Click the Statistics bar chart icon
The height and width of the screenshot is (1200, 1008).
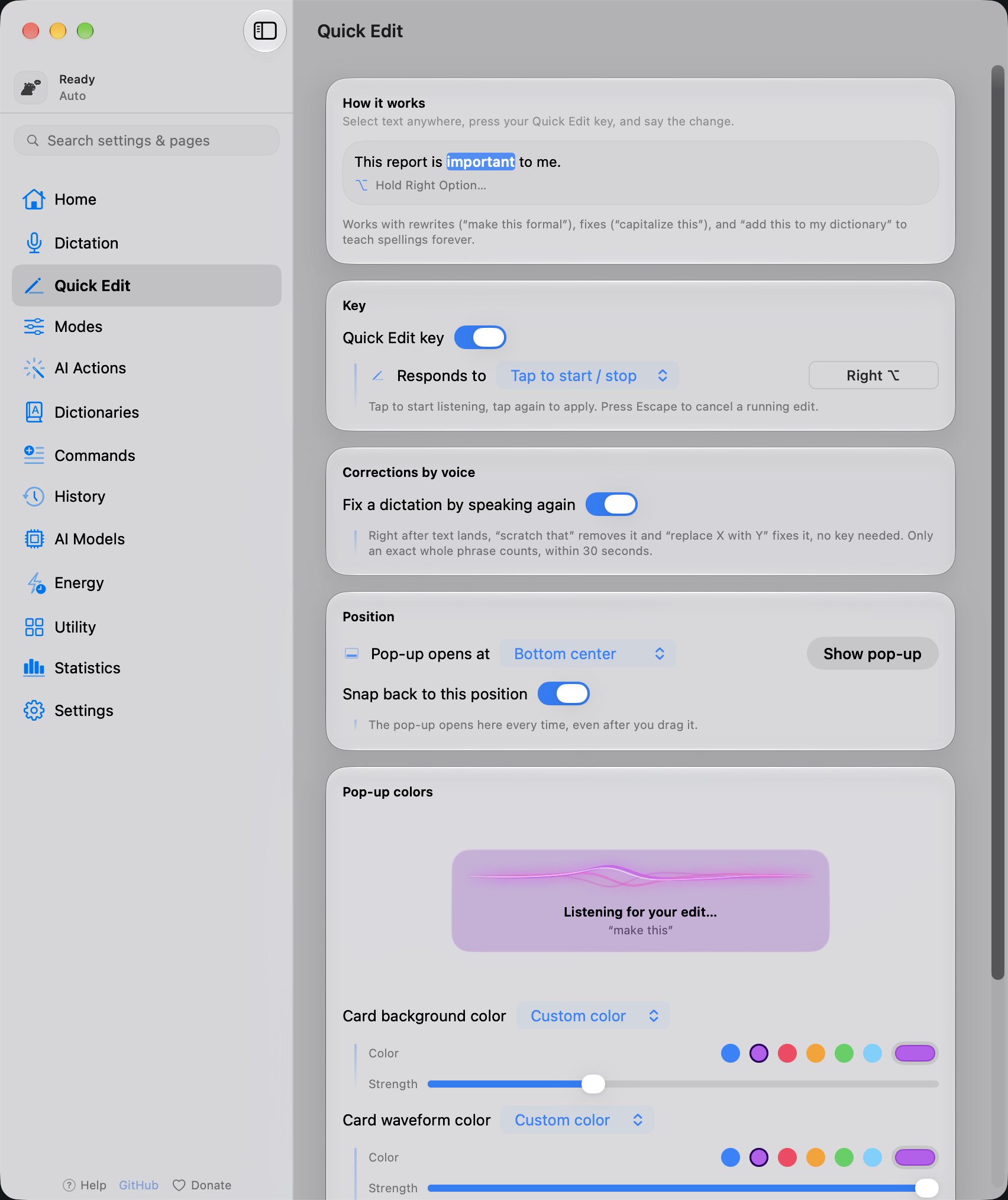34,668
